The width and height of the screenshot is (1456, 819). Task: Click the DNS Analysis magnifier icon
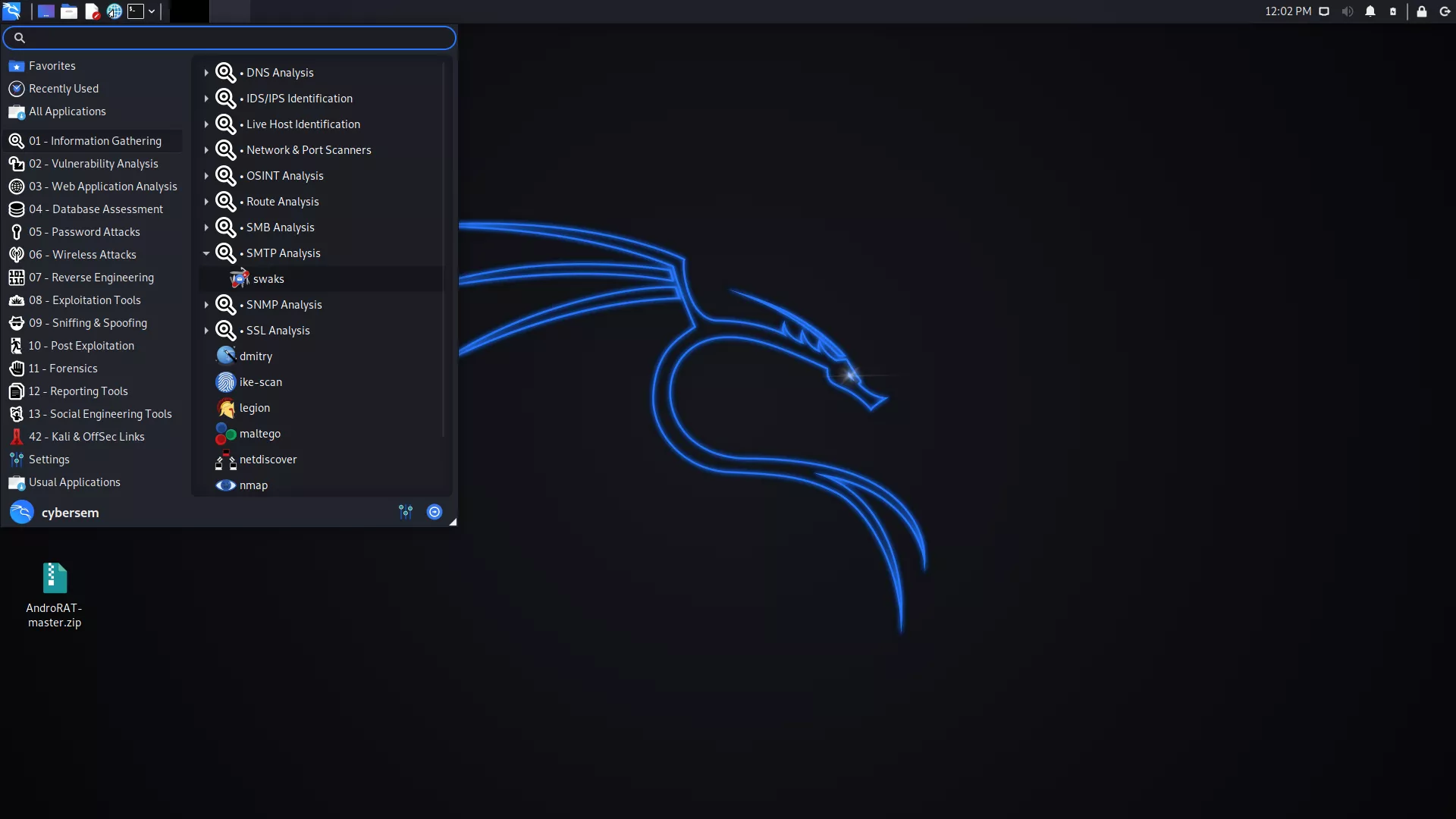225,73
